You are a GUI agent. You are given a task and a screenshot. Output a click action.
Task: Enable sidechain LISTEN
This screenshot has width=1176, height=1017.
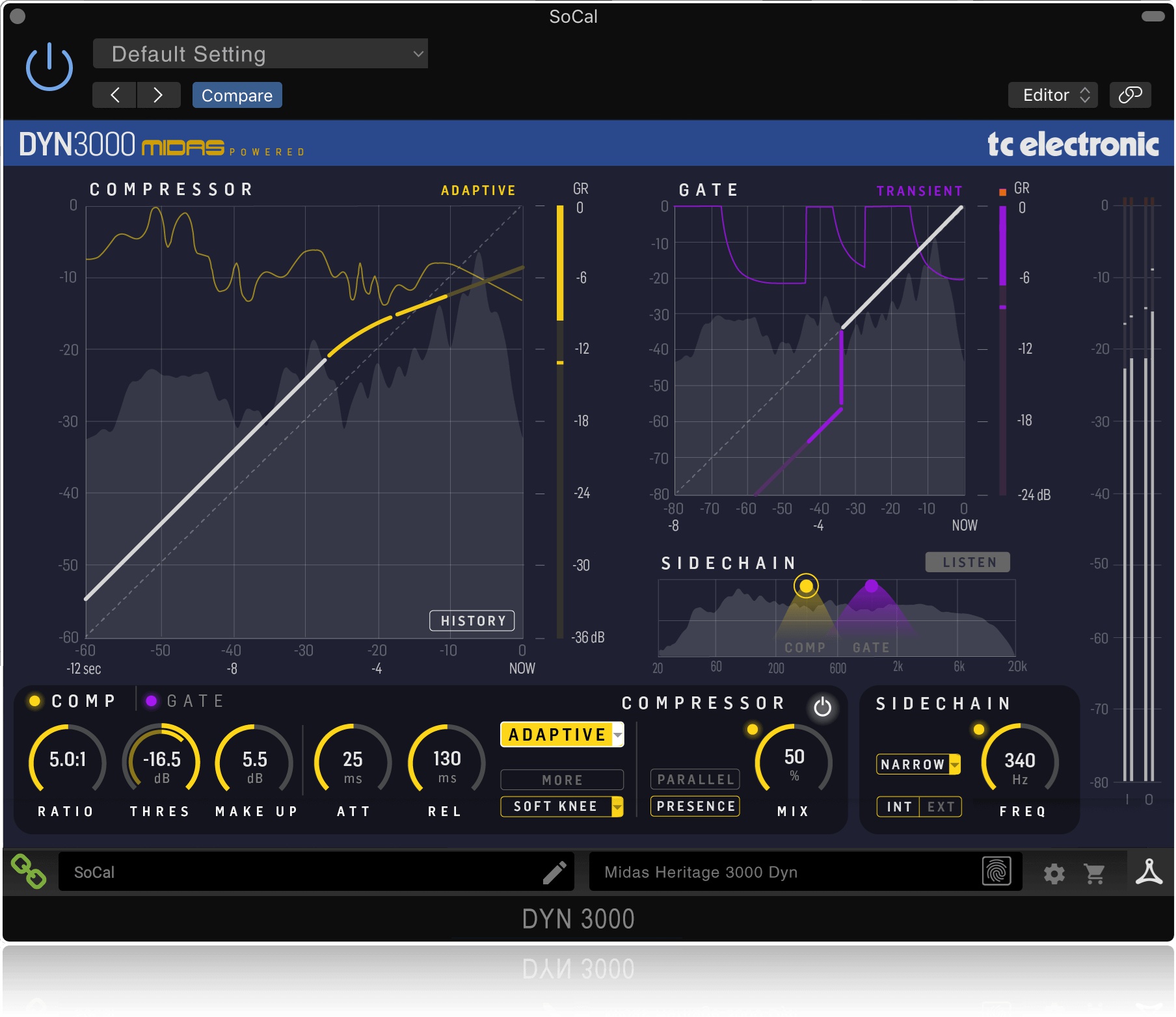(967, 561)
